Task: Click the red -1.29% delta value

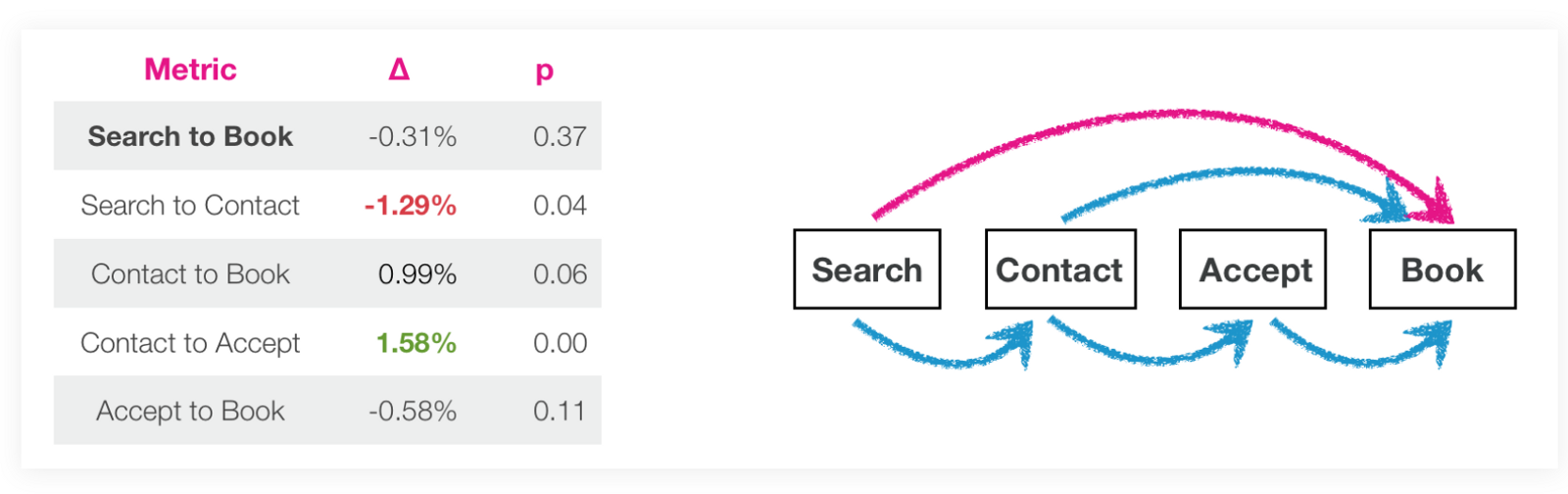Action: (411, 205)
